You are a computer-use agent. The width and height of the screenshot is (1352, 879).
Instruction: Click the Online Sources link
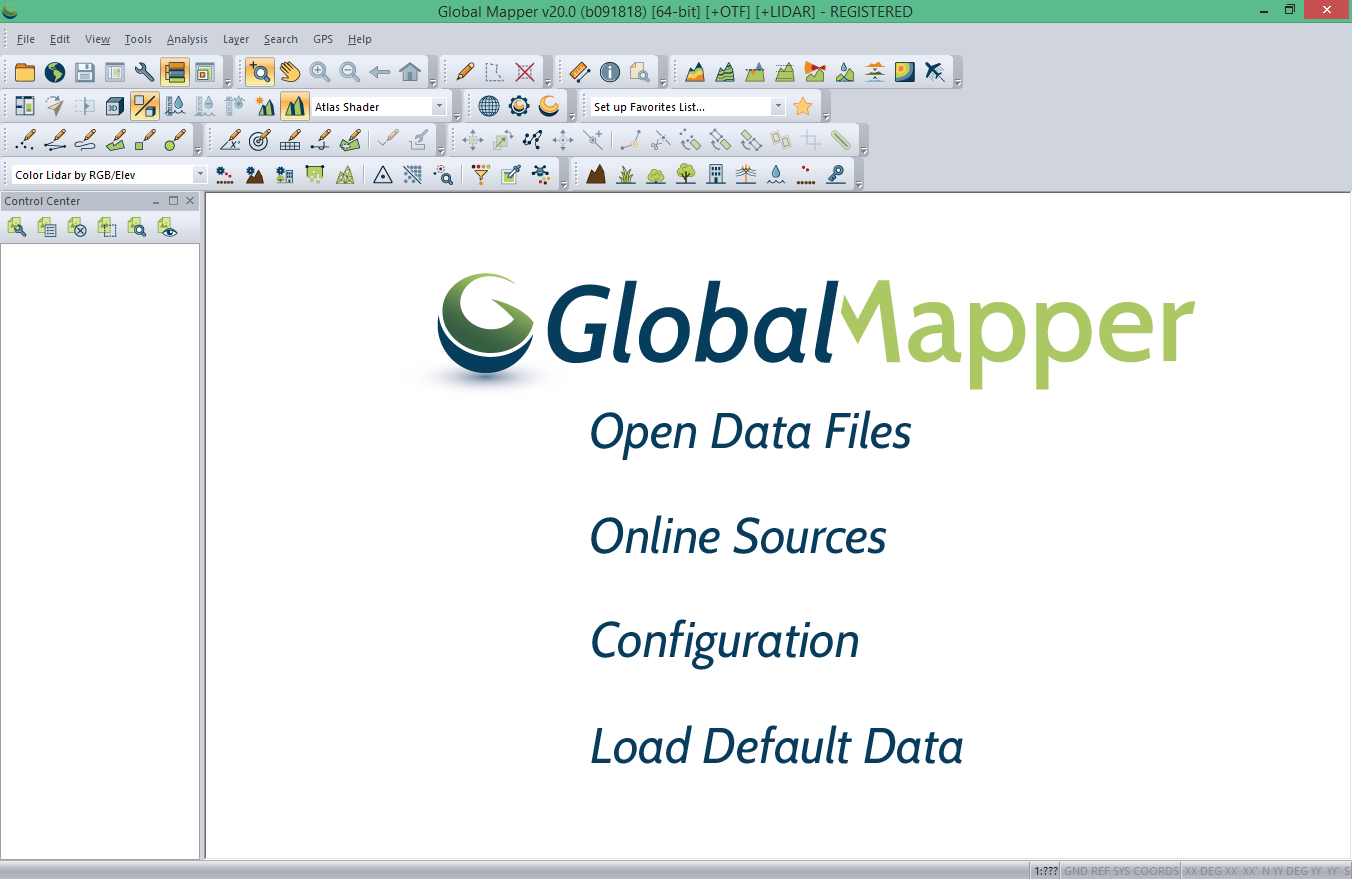pyautogui.click(x=738, y=536)
